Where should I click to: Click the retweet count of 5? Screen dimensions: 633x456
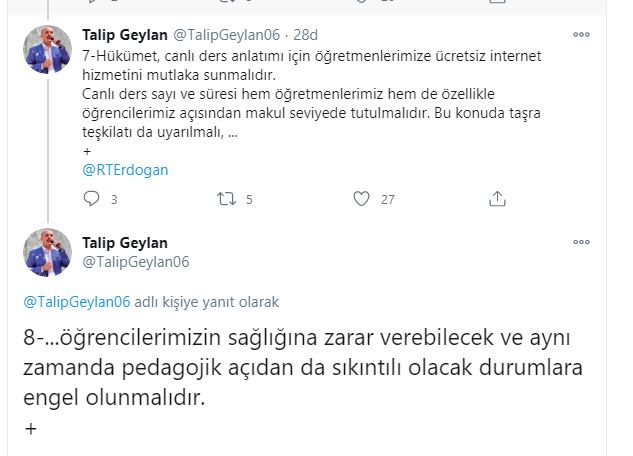pos(249,199)
